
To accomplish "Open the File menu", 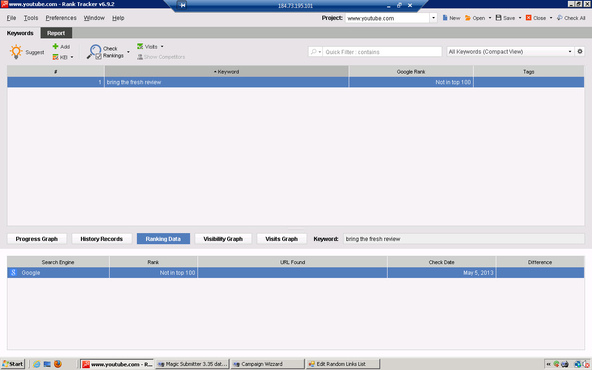I will tap(11, 18).
